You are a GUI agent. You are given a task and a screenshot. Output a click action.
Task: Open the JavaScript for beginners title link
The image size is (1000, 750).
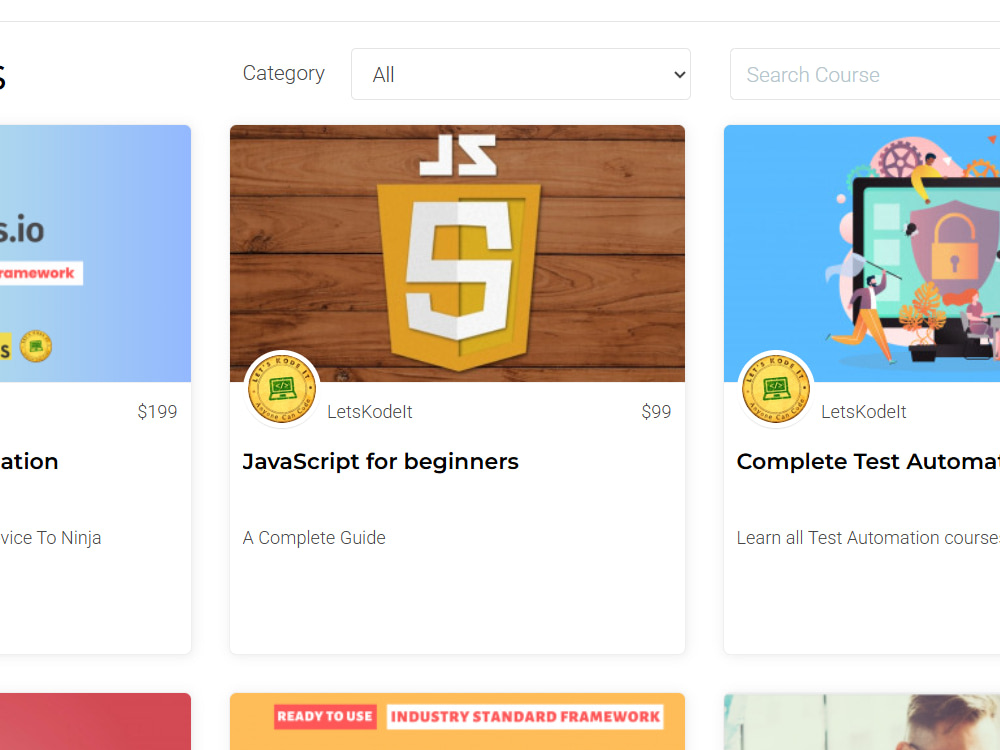point(381,461)
